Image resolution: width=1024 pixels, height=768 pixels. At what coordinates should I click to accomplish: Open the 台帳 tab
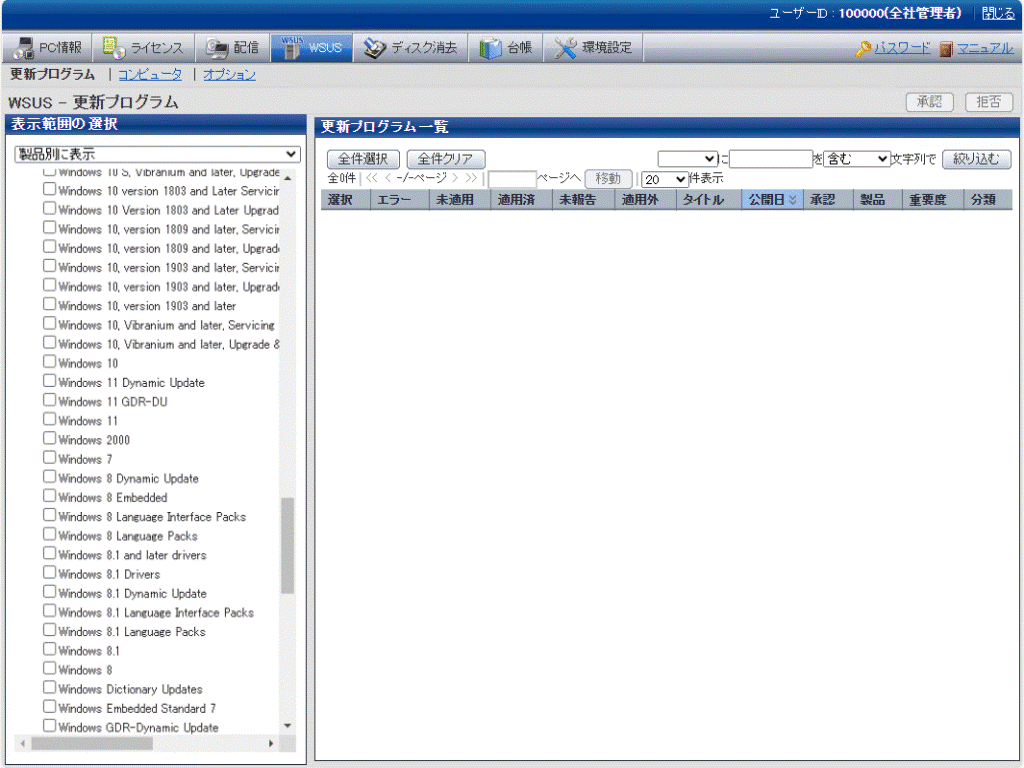pyautogui.click(x=506, y=48)
